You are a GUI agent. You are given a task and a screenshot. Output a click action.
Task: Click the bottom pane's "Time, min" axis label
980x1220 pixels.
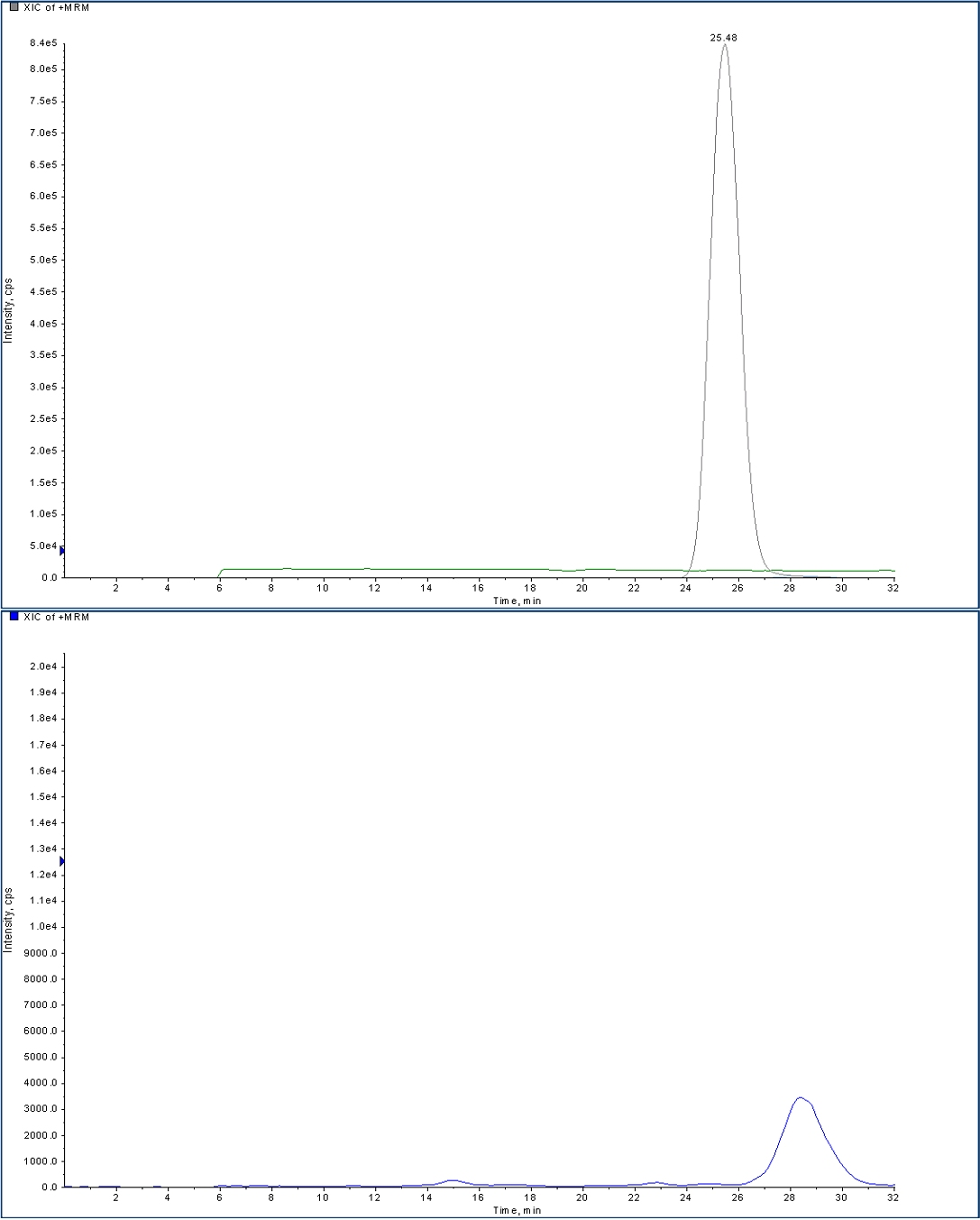click(517, 1210)
